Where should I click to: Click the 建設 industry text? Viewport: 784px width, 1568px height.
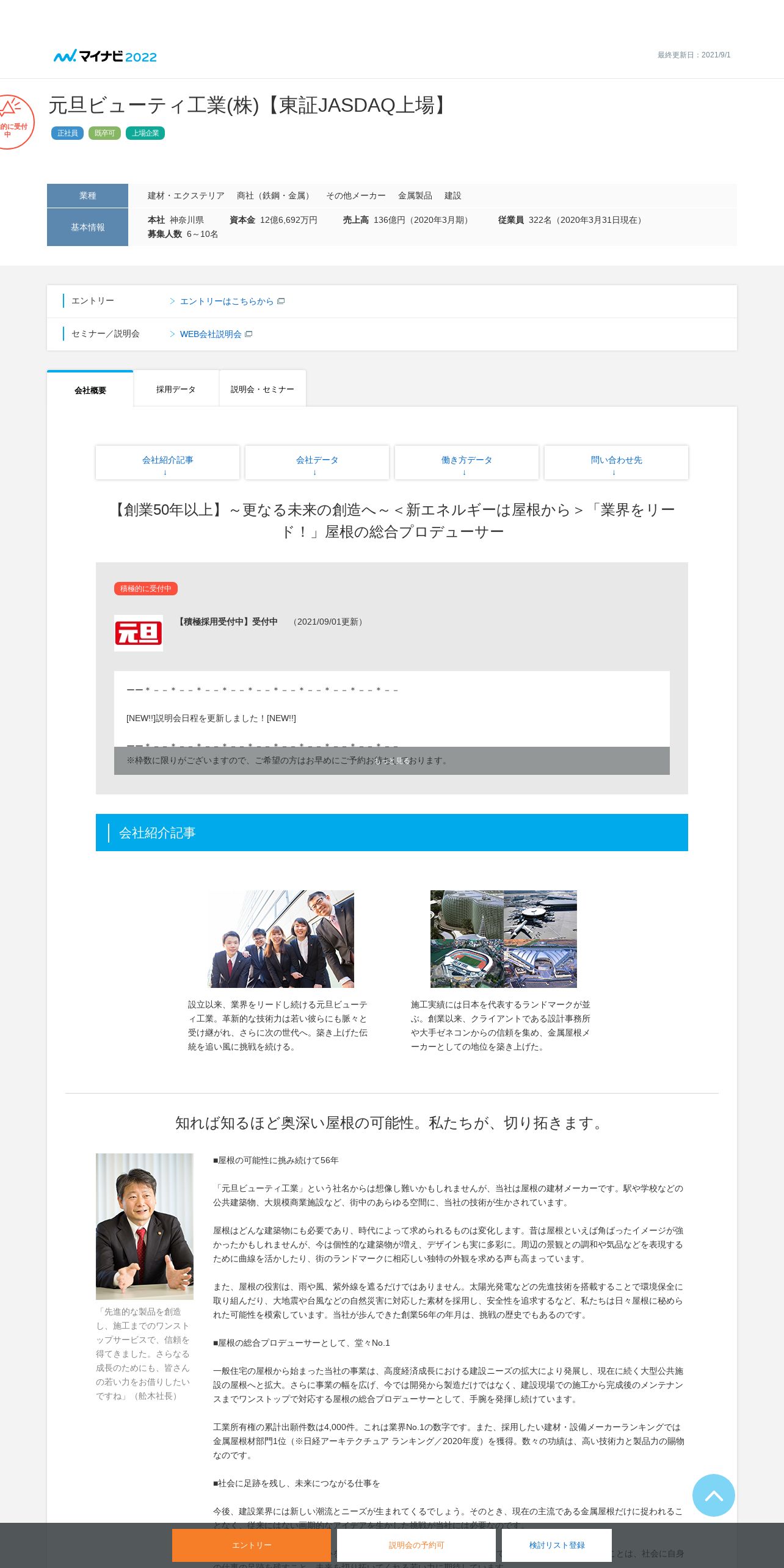click(x=453, y=195)
